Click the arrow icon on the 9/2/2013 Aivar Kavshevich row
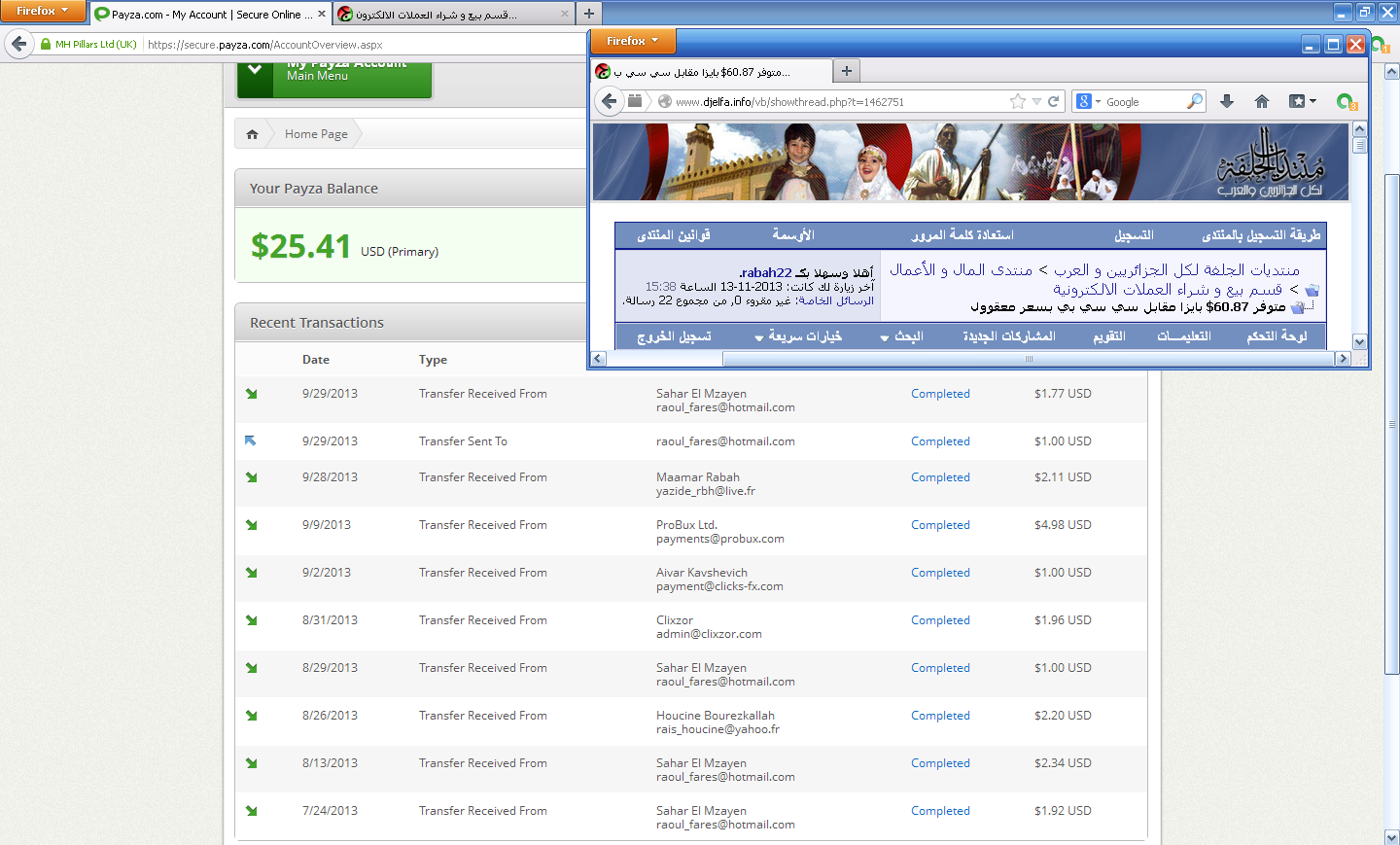The height and width of the screenshot is (845, 1400). [251, 573]
